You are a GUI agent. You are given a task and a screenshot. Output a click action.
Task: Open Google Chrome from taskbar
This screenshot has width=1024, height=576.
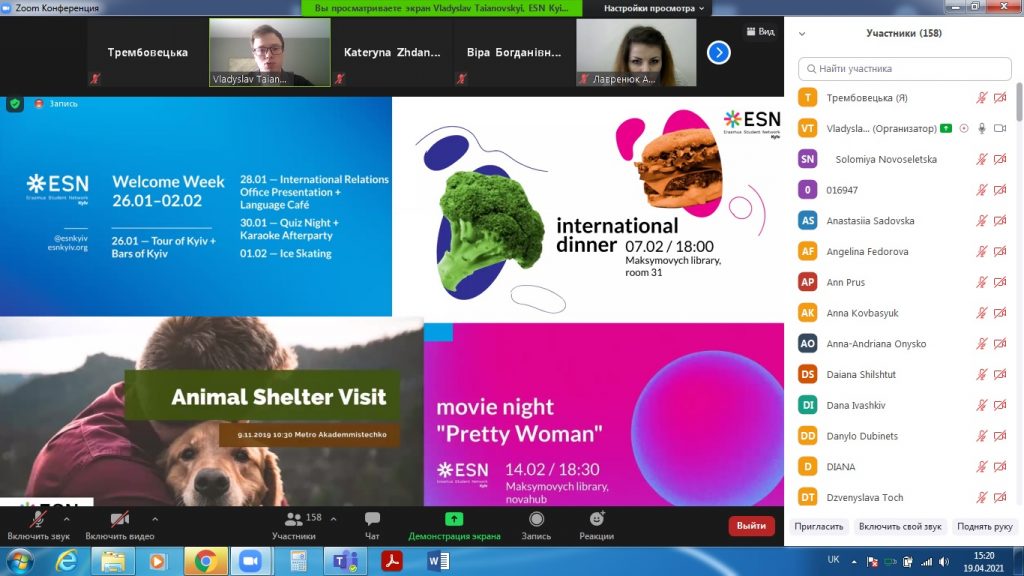tap(205, 561)
